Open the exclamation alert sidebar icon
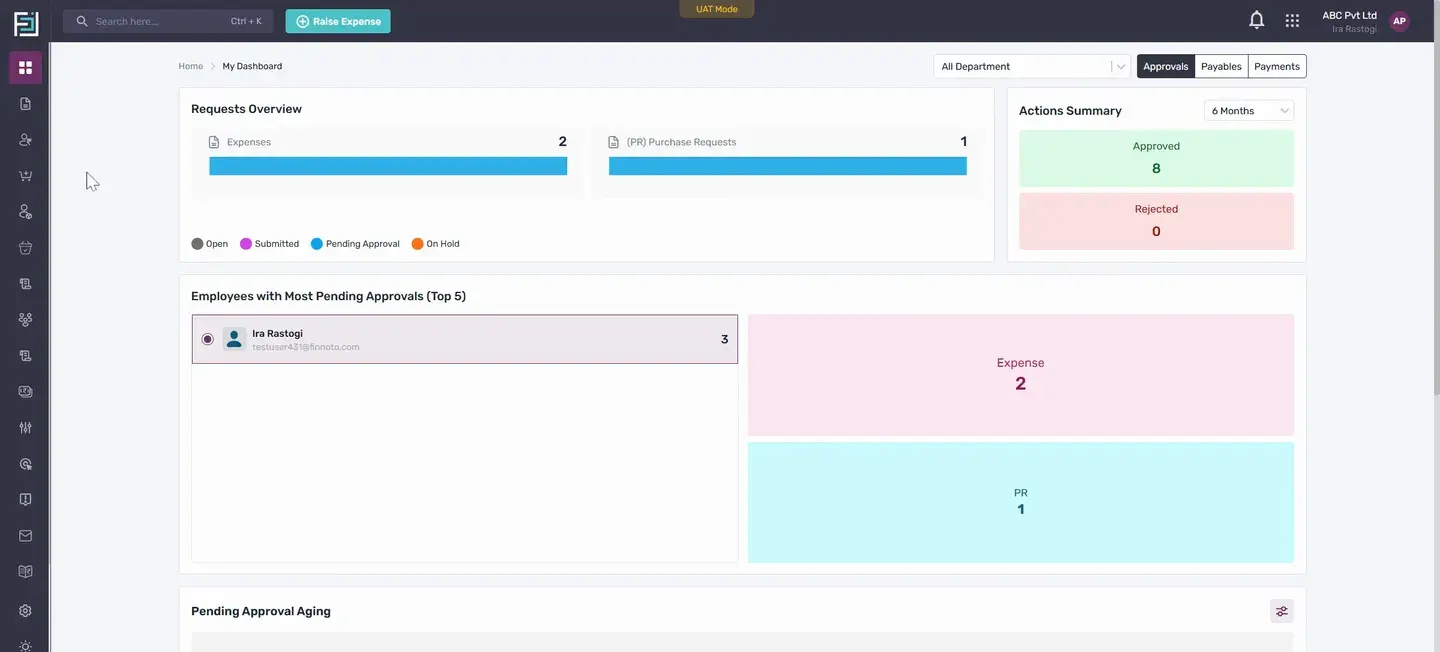Image resolution: width=1440 pixels, height=652 pixels. (25, 500)
